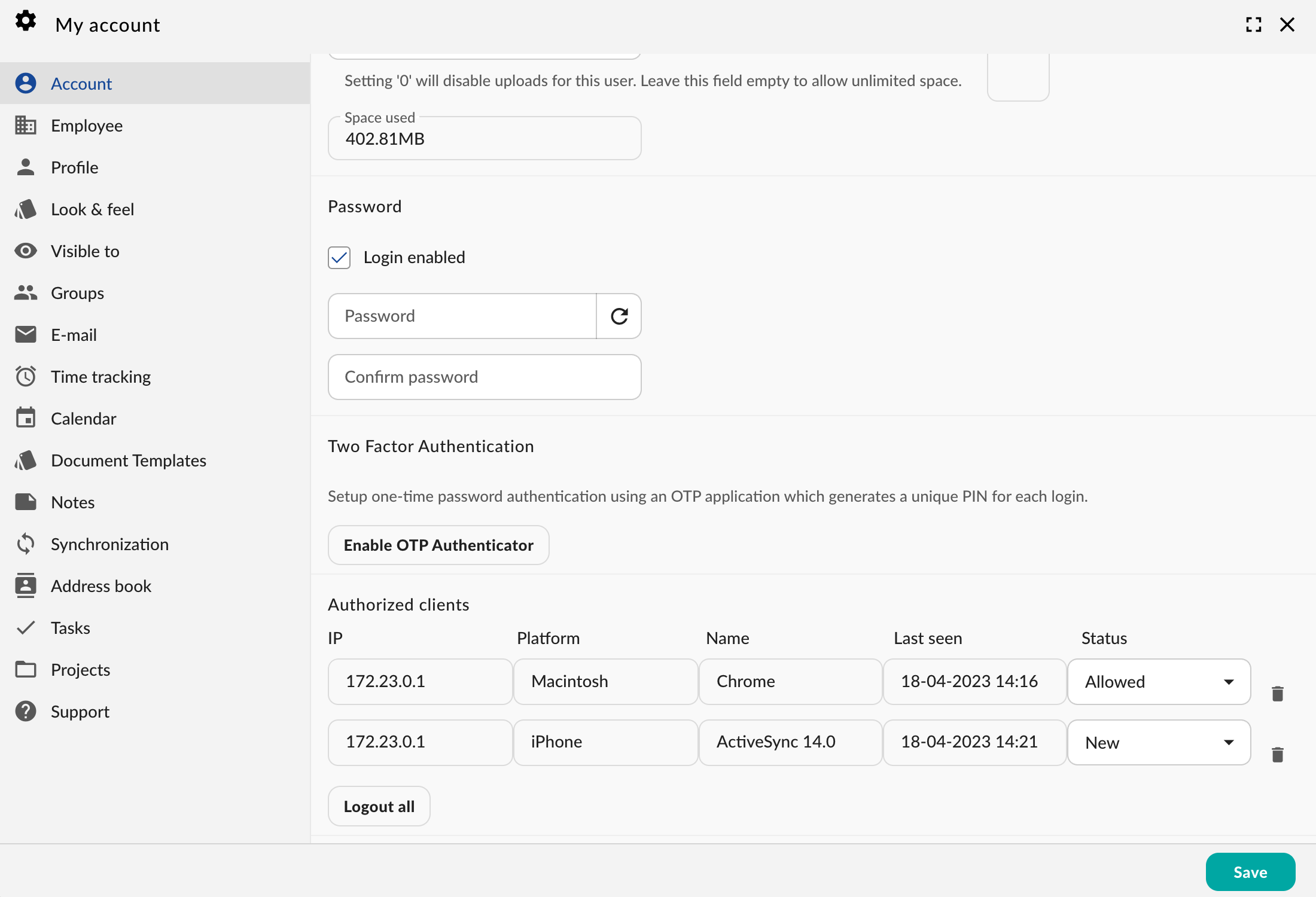Open the Account section

point(155,83)
